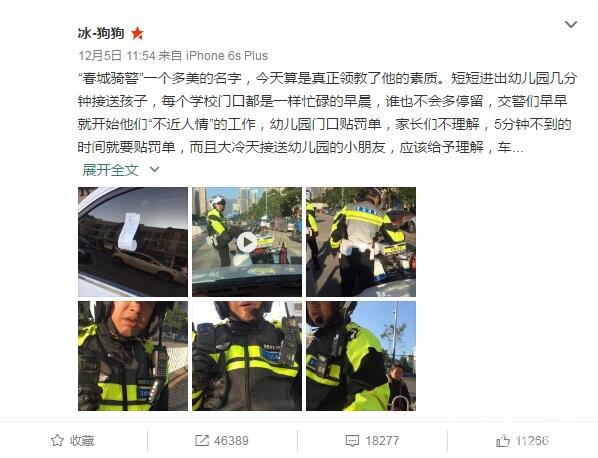Click the 12月5日 11:54 timestamp
598x458 pixels.
tap(117, 56)
